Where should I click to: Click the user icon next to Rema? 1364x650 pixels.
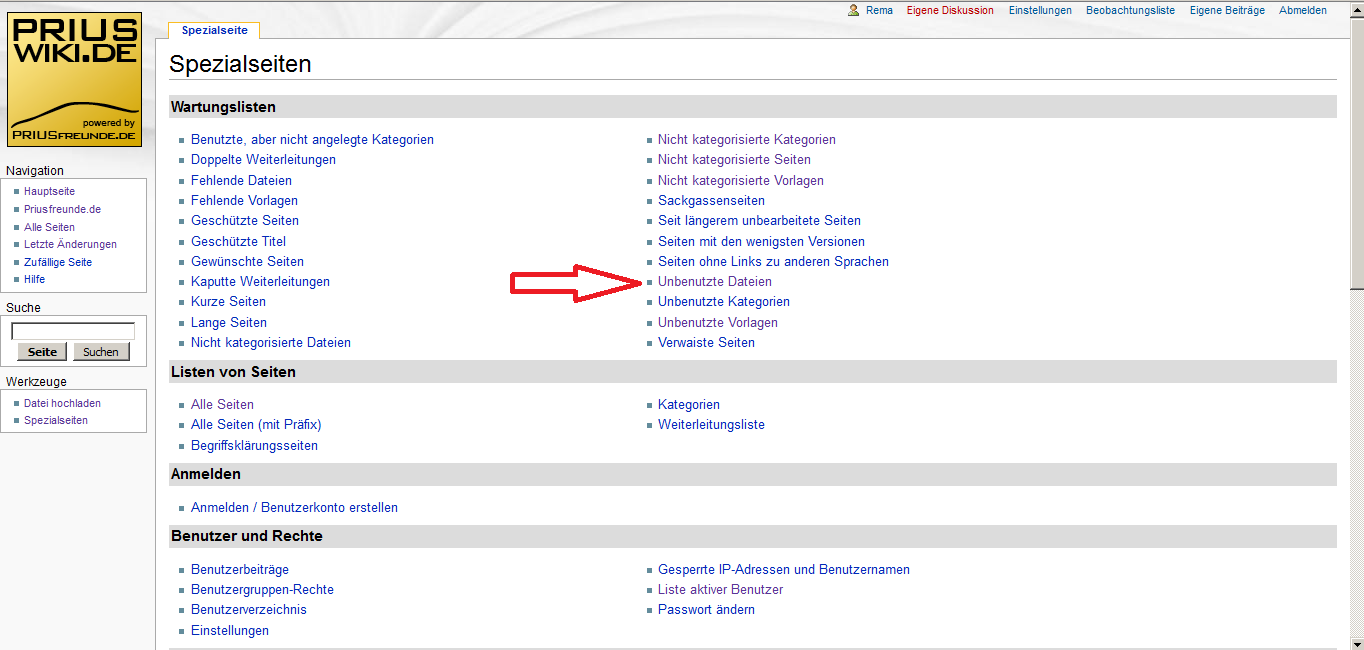coord(853,10)
